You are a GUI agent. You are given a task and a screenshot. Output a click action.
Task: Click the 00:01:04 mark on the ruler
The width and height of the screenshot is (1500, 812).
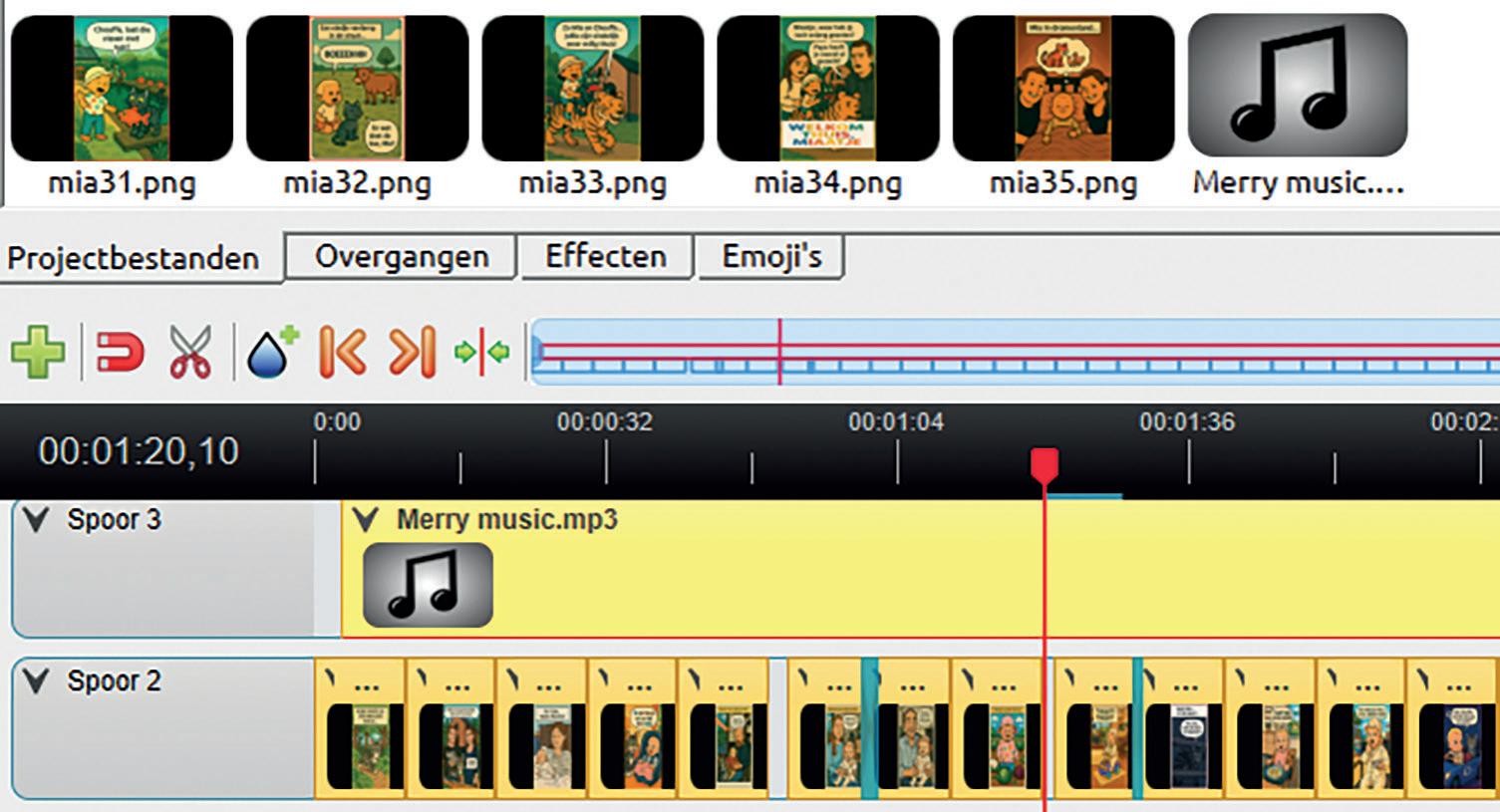(x=896, y=421)
